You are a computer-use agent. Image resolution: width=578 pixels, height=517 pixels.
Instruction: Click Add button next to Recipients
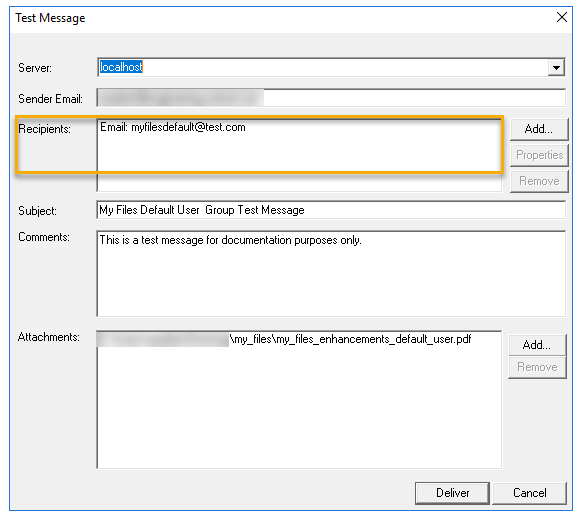tap(539, 129)
